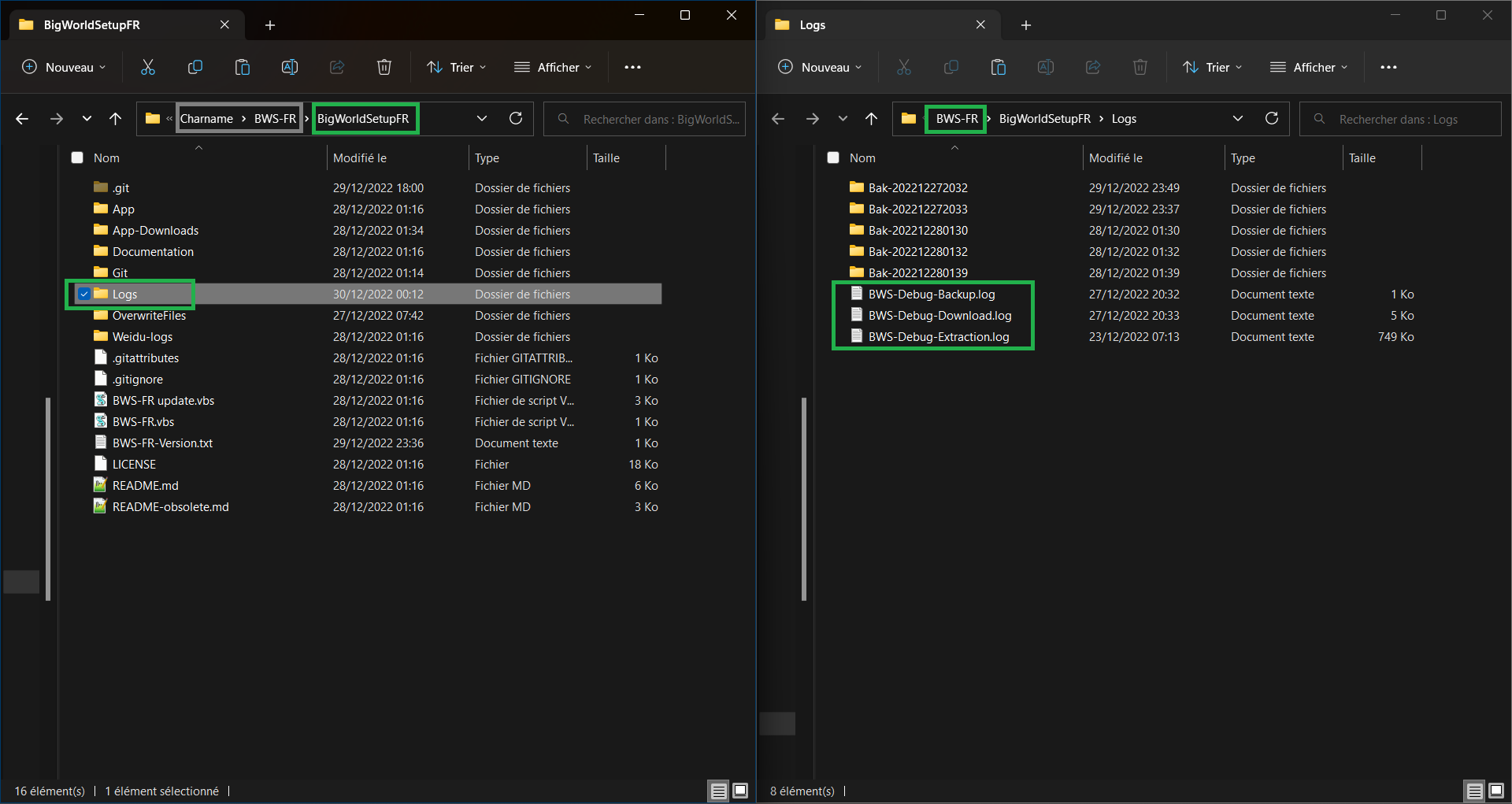This screenshot has width=1512, height=804.
Task: Switch to large icons view in BigWorldSetupFR window
Action: click(740, 791)
